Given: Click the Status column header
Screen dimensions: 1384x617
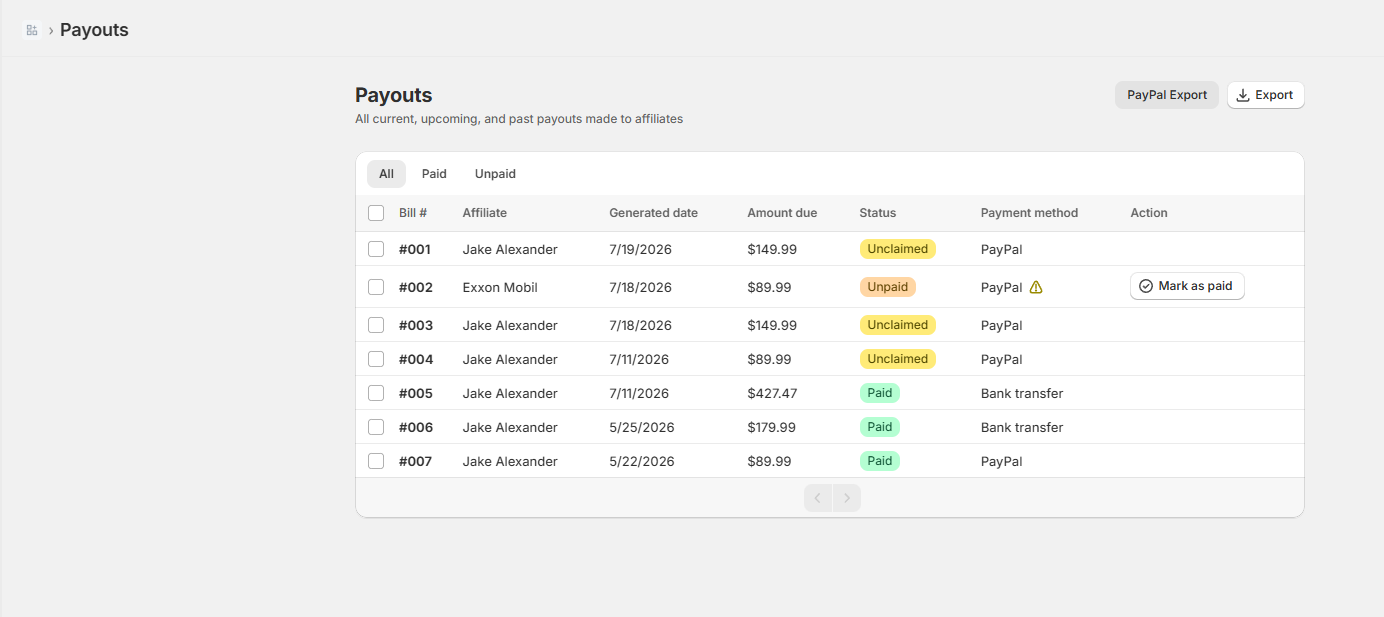Looking at the screenshot, I should [x=878, y=213].
